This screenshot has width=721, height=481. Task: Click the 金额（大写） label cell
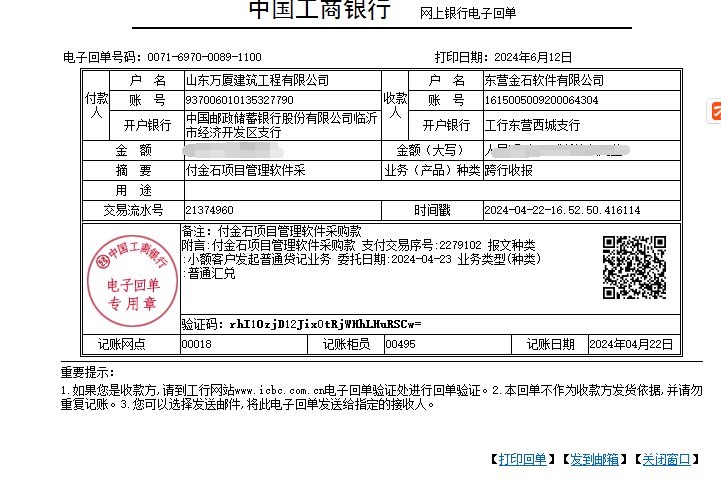(x=432, y=150)
